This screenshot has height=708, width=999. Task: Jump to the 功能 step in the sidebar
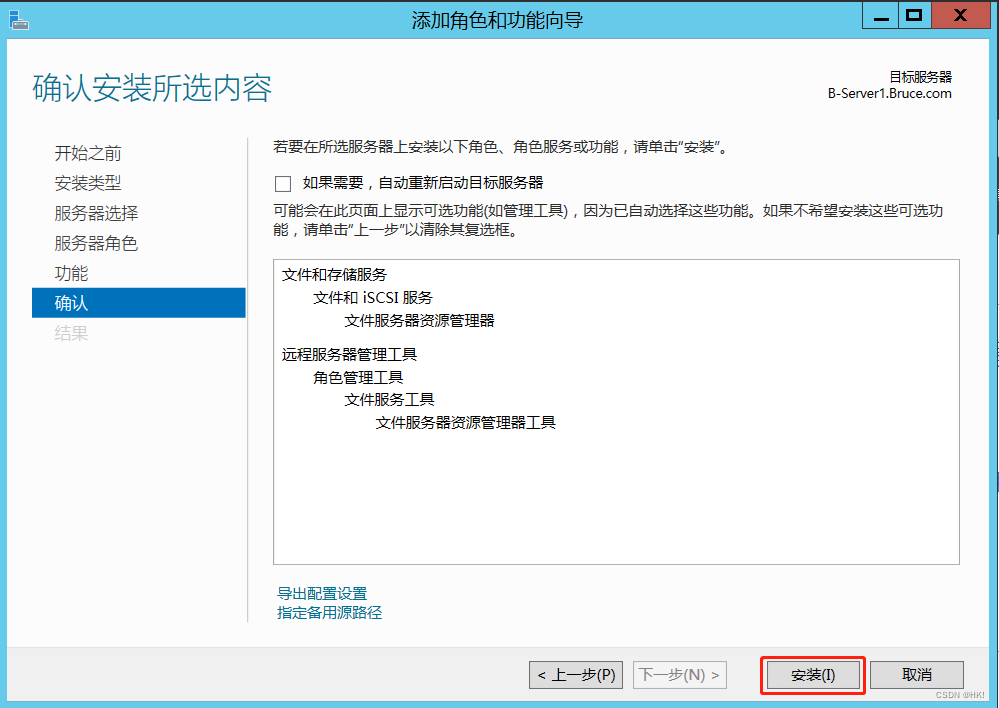pyautogui.click(x=71, y=273)
